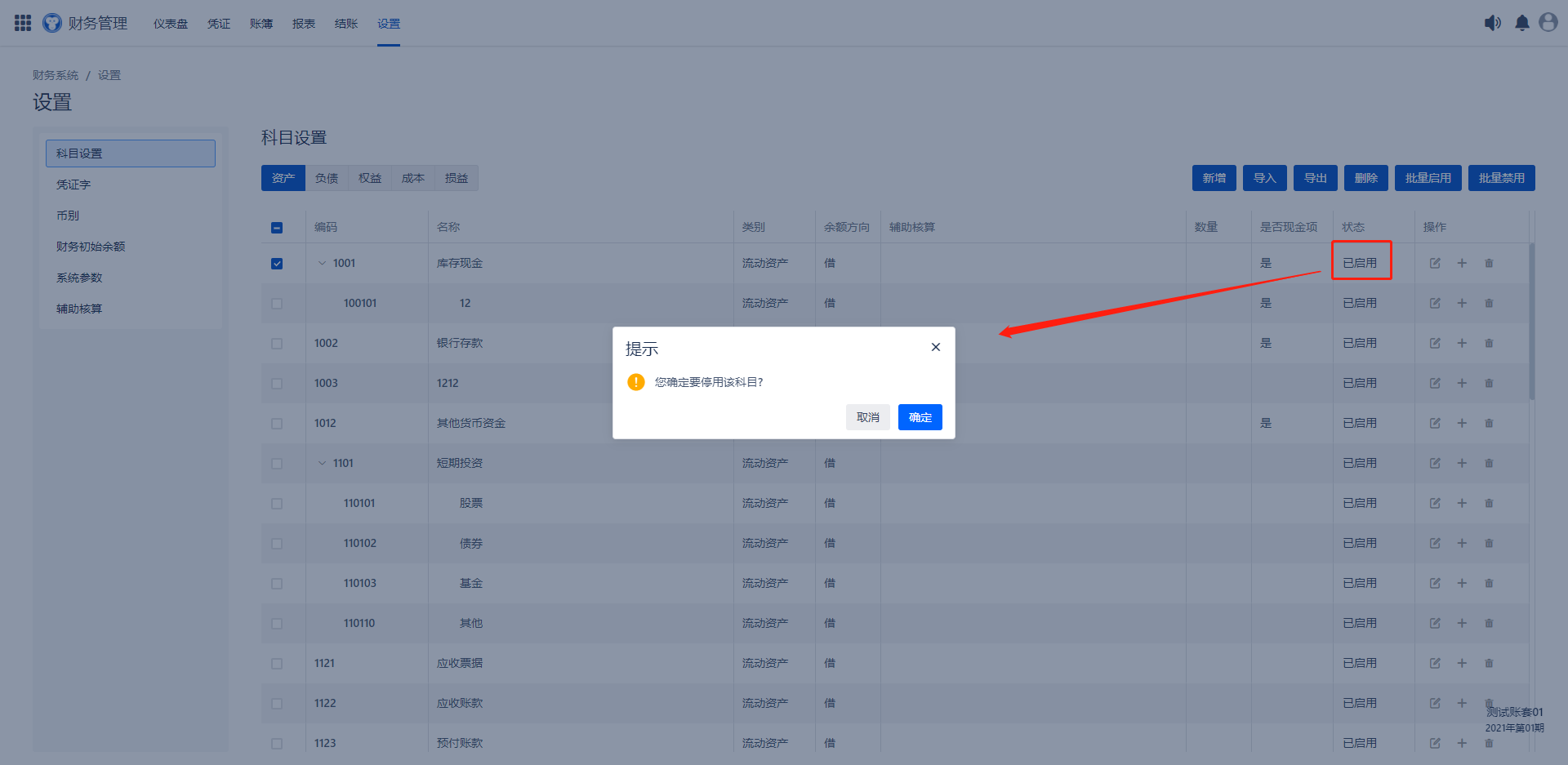Viewport: 1568px width, 765px height.
Task: Open the 凭证 top menu
Action: pyautogui.click(x=219, y=24)
